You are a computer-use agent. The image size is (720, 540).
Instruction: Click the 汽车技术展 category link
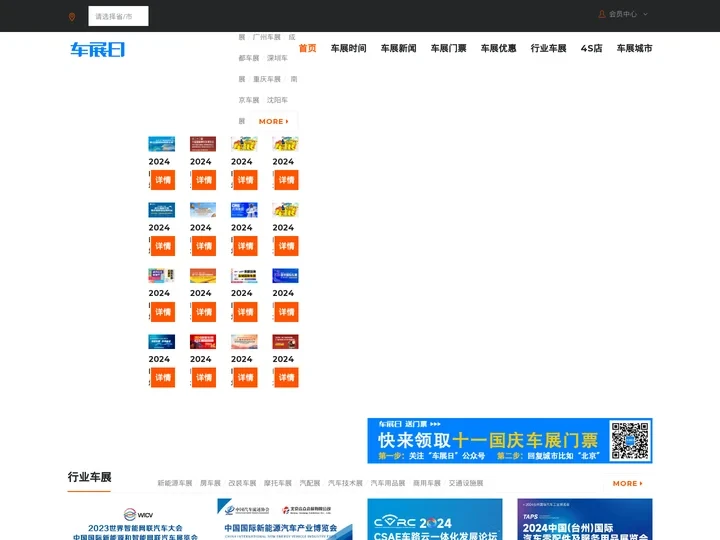click(x=345, y=483)
